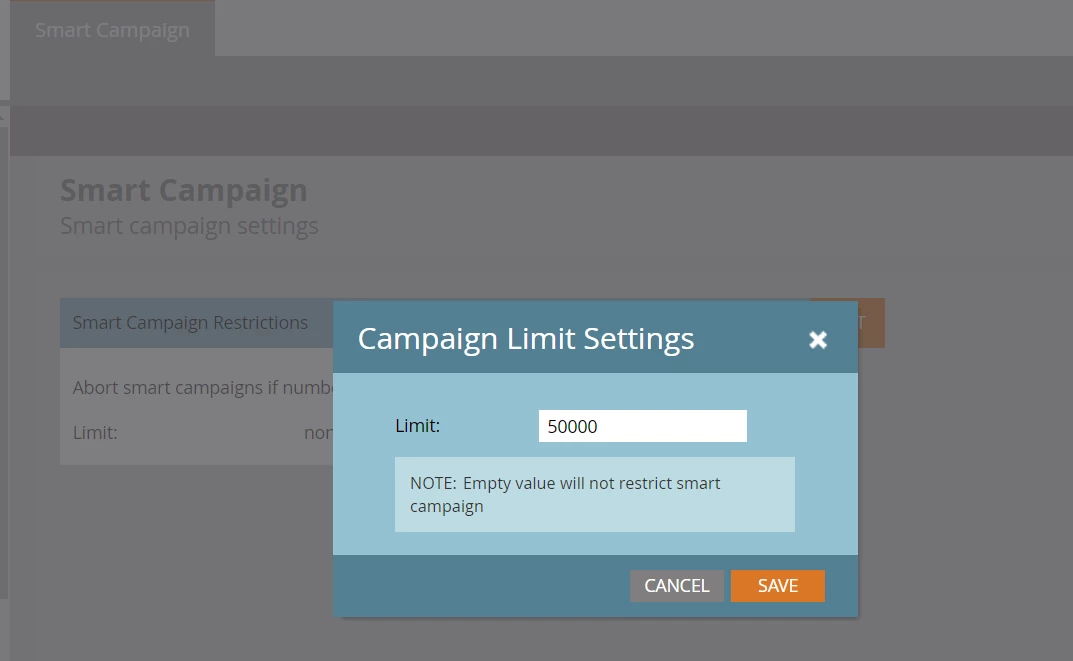Click the dialog footer beside the Cancel button
The height and width of the screenshot is (661, 1073).
point(481,586)
